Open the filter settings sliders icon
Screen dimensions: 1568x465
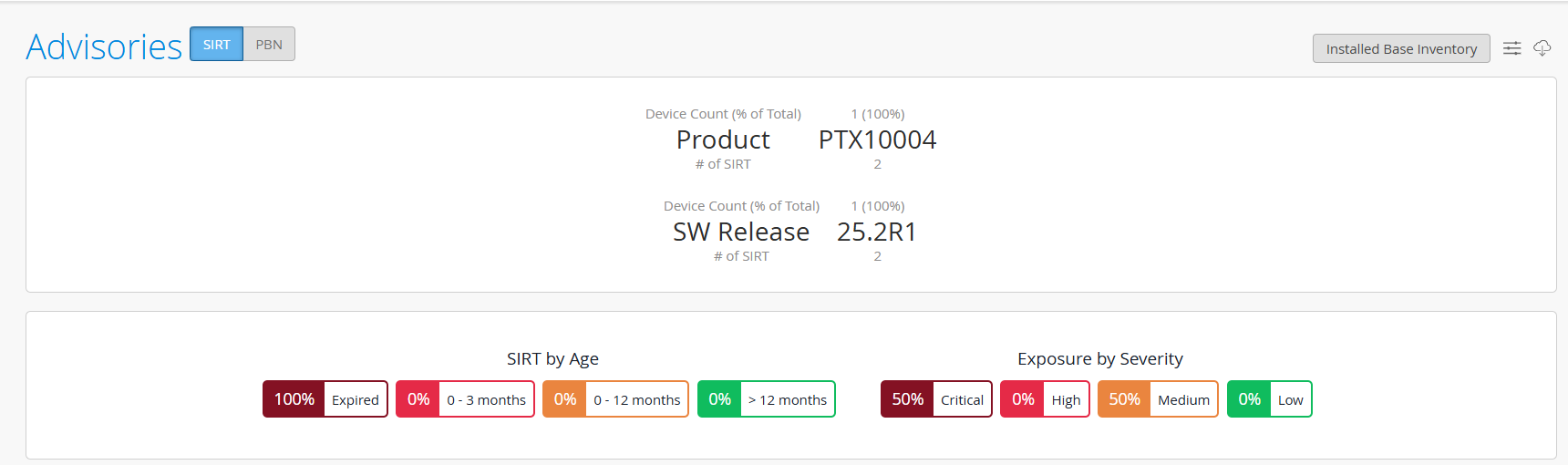pyautogui.click(x=1511, y=48)
